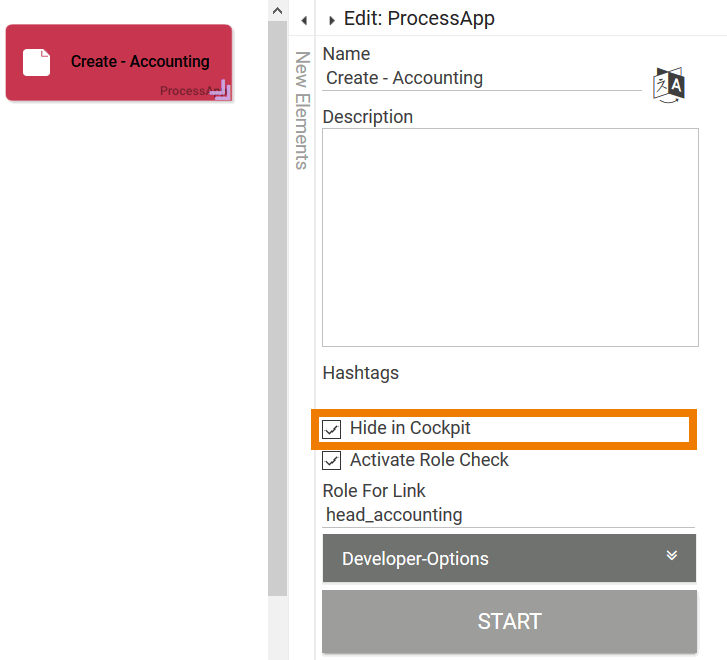Focus the Description text area
The height and width of the screenshot is (660, 727).
(510, 236)
